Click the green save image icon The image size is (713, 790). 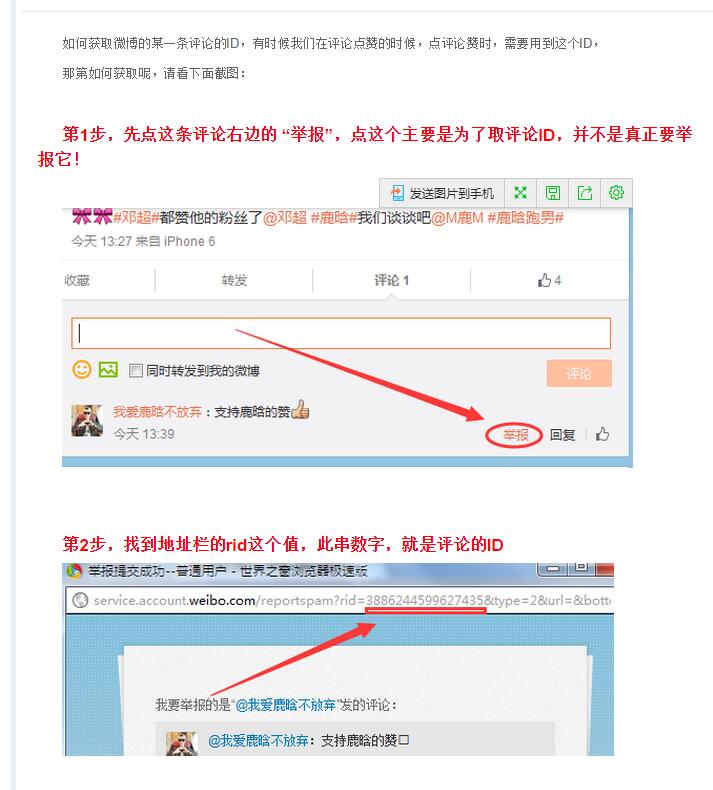(x=553, y=193)
